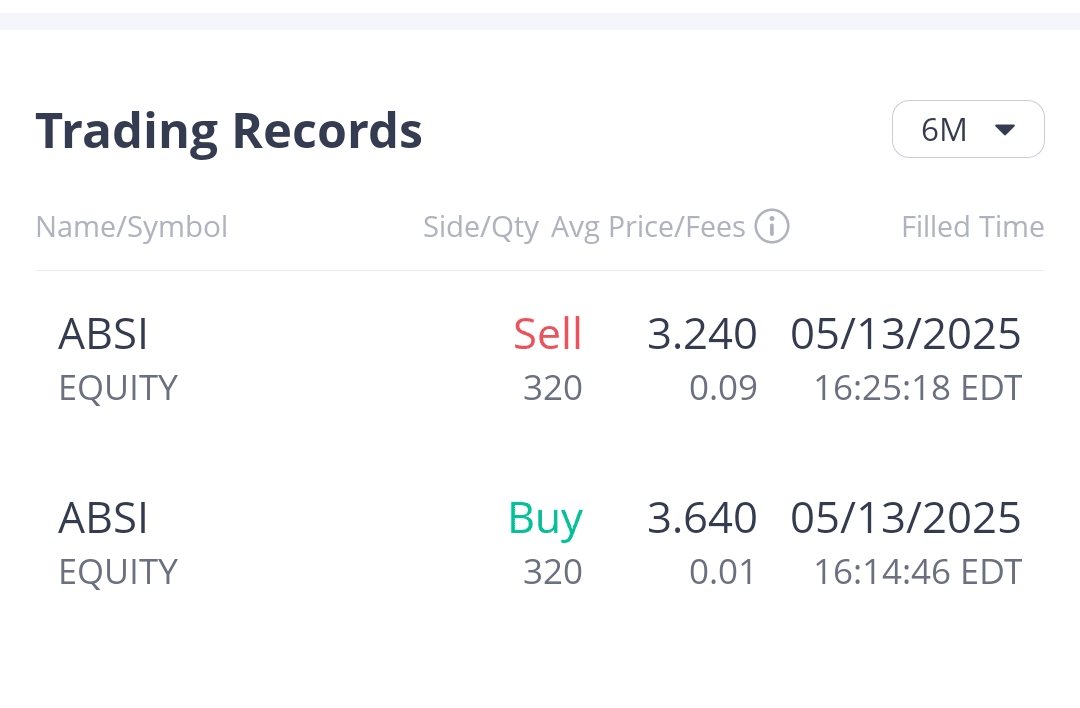Screen dimensions: 1080x708
Task: Select the ABSI sell record symbol
Action: [x=103, y=334]
